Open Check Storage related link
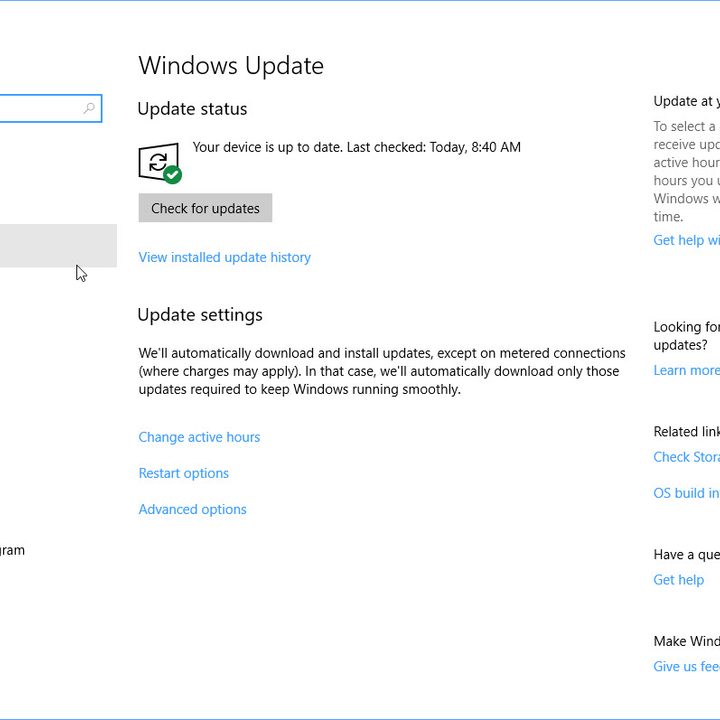 click(686, 457)
